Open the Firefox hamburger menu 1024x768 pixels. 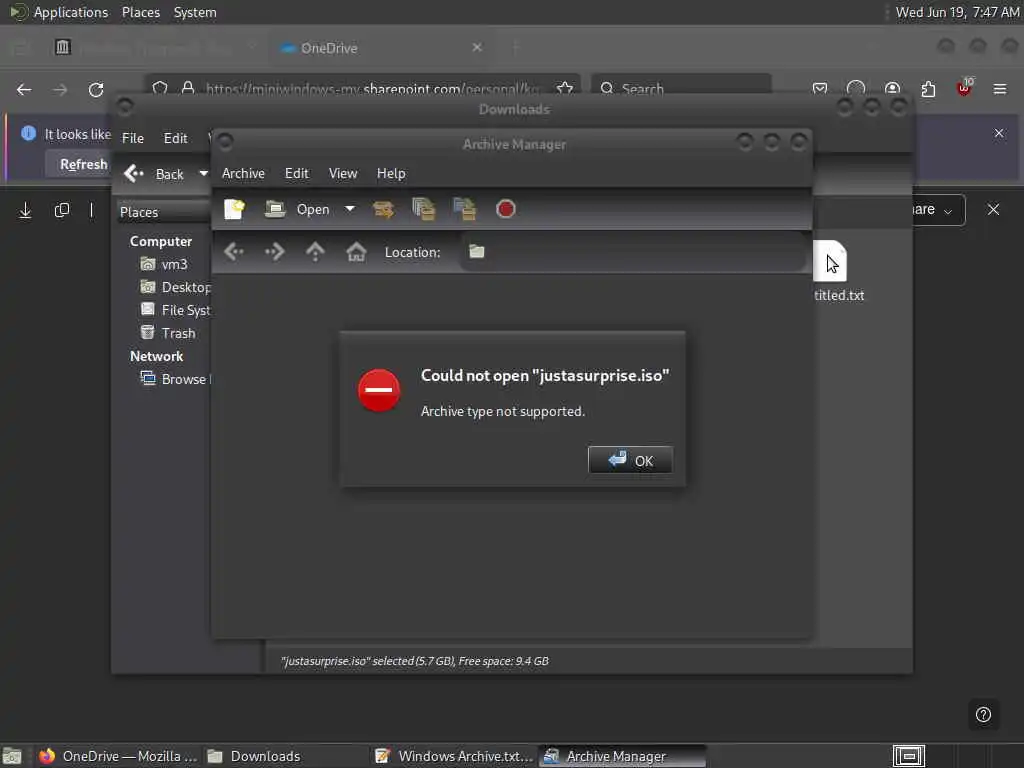(1000, 89)
